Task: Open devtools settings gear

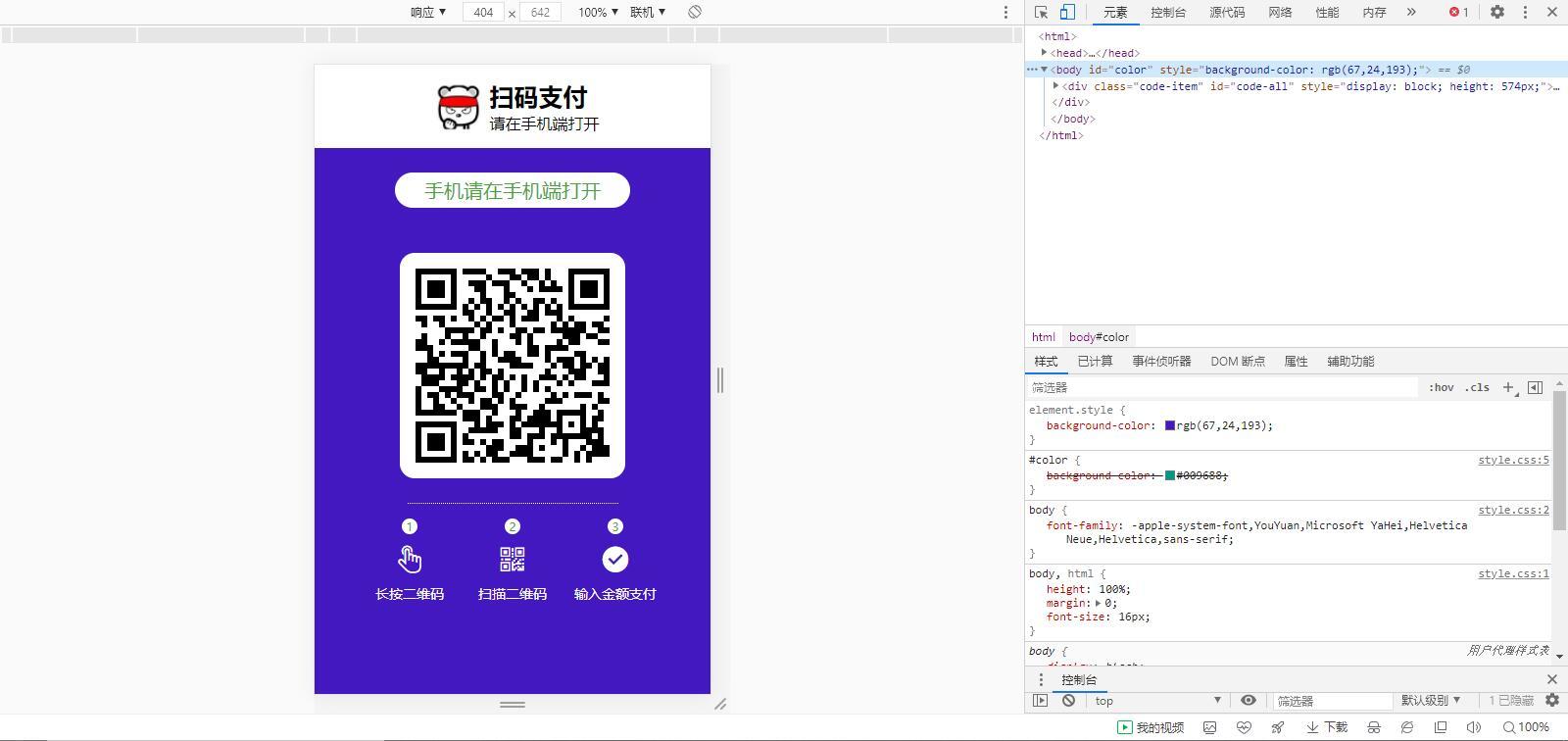Action: [1497, 12]
